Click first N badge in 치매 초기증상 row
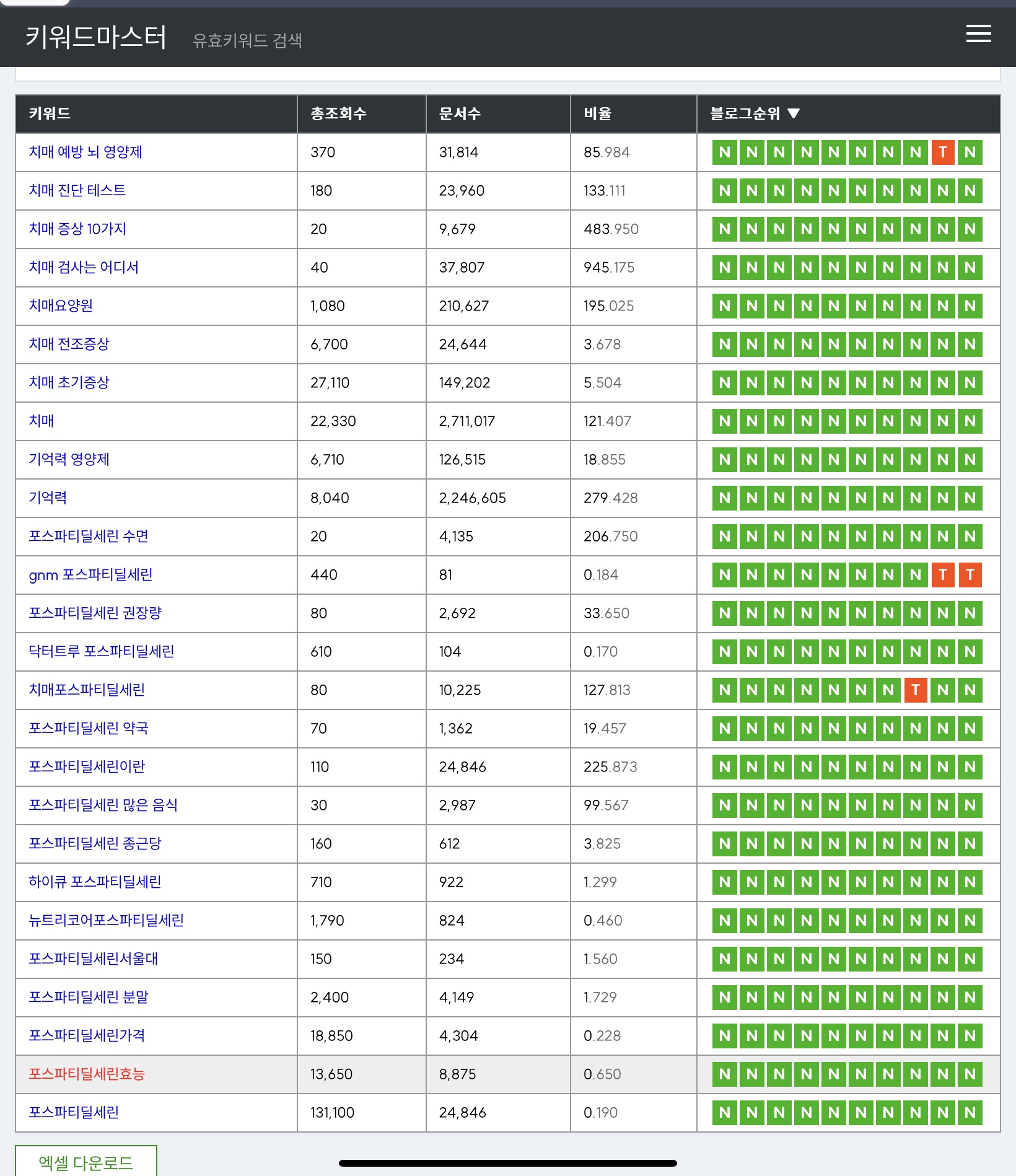Image resolution: width=1016 pixels, height=1176 pixels. click(725, 382)
